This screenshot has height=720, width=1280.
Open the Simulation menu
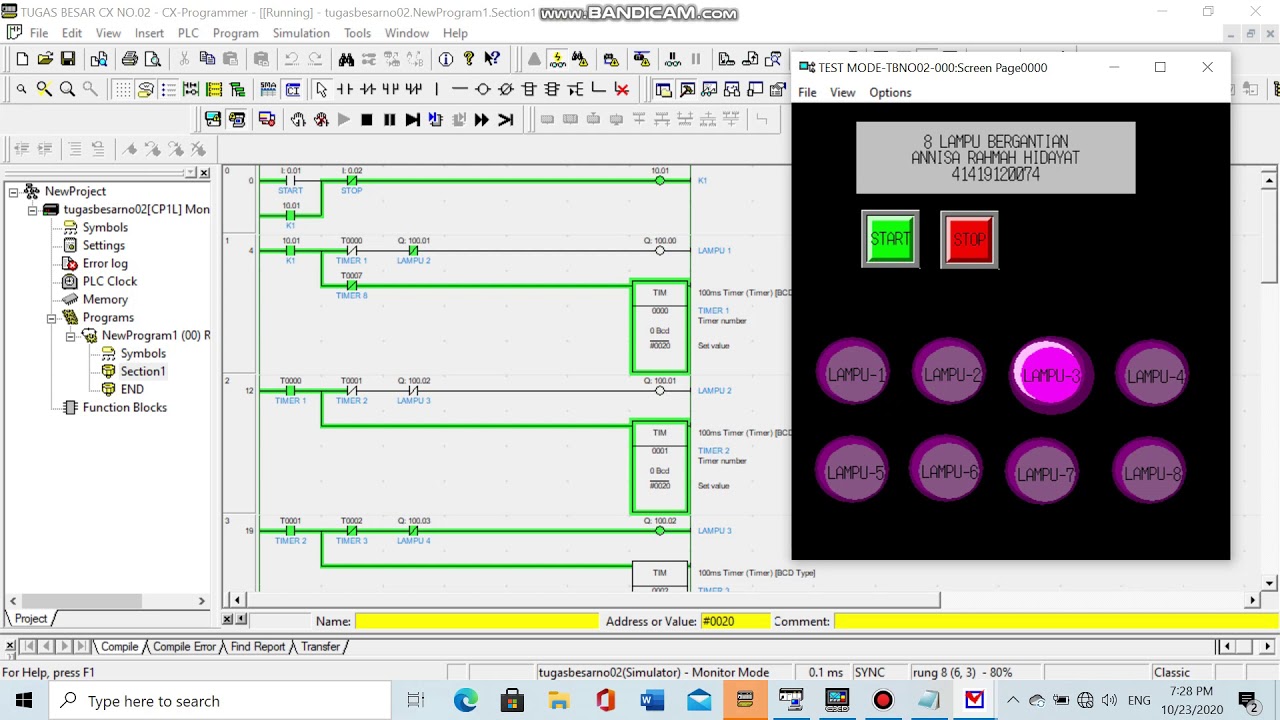(x=301, y=33)
